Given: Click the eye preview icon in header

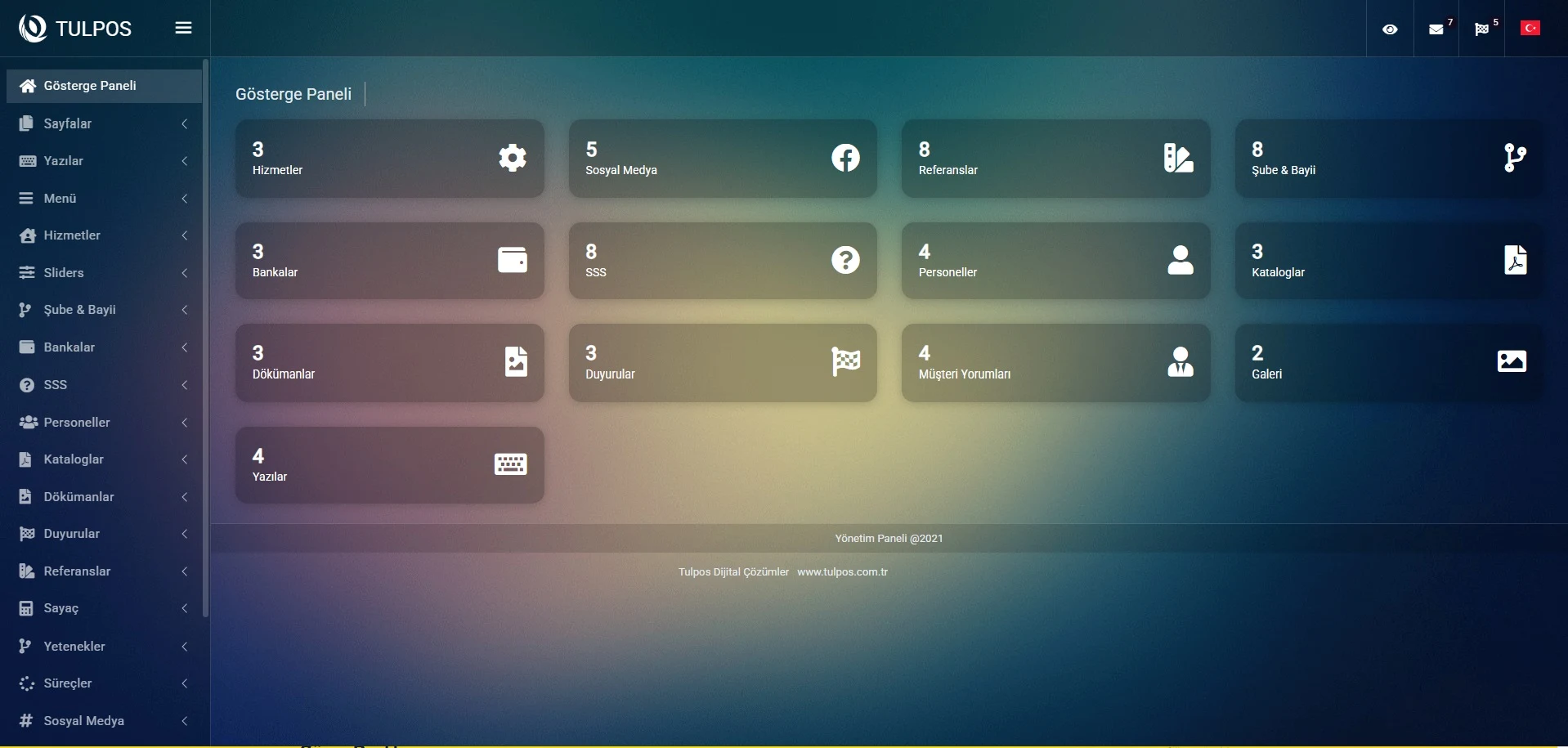Looking at the screenshot, I should 1390,29.
